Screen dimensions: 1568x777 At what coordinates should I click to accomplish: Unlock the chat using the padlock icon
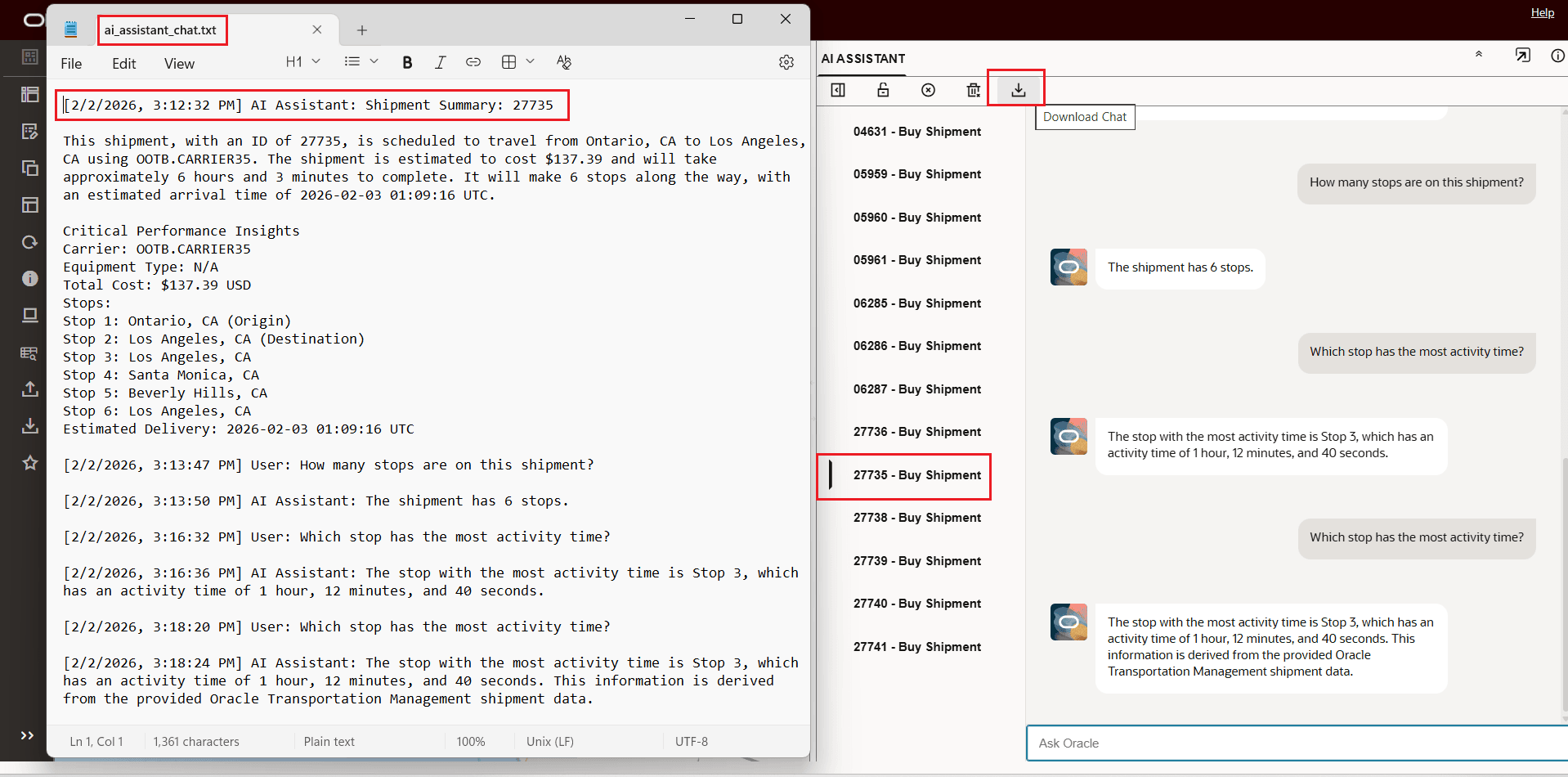coord(883,90)
